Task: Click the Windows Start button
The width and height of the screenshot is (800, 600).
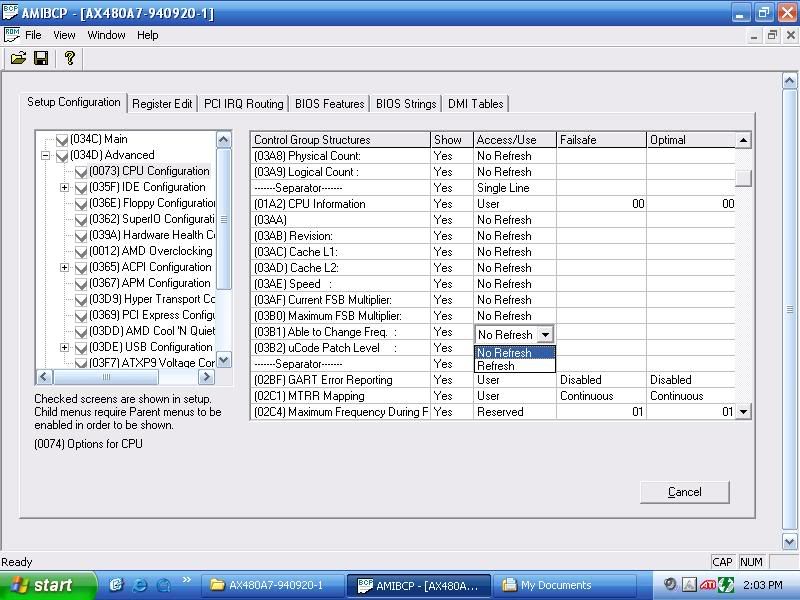Action: [x=47, y=585]
